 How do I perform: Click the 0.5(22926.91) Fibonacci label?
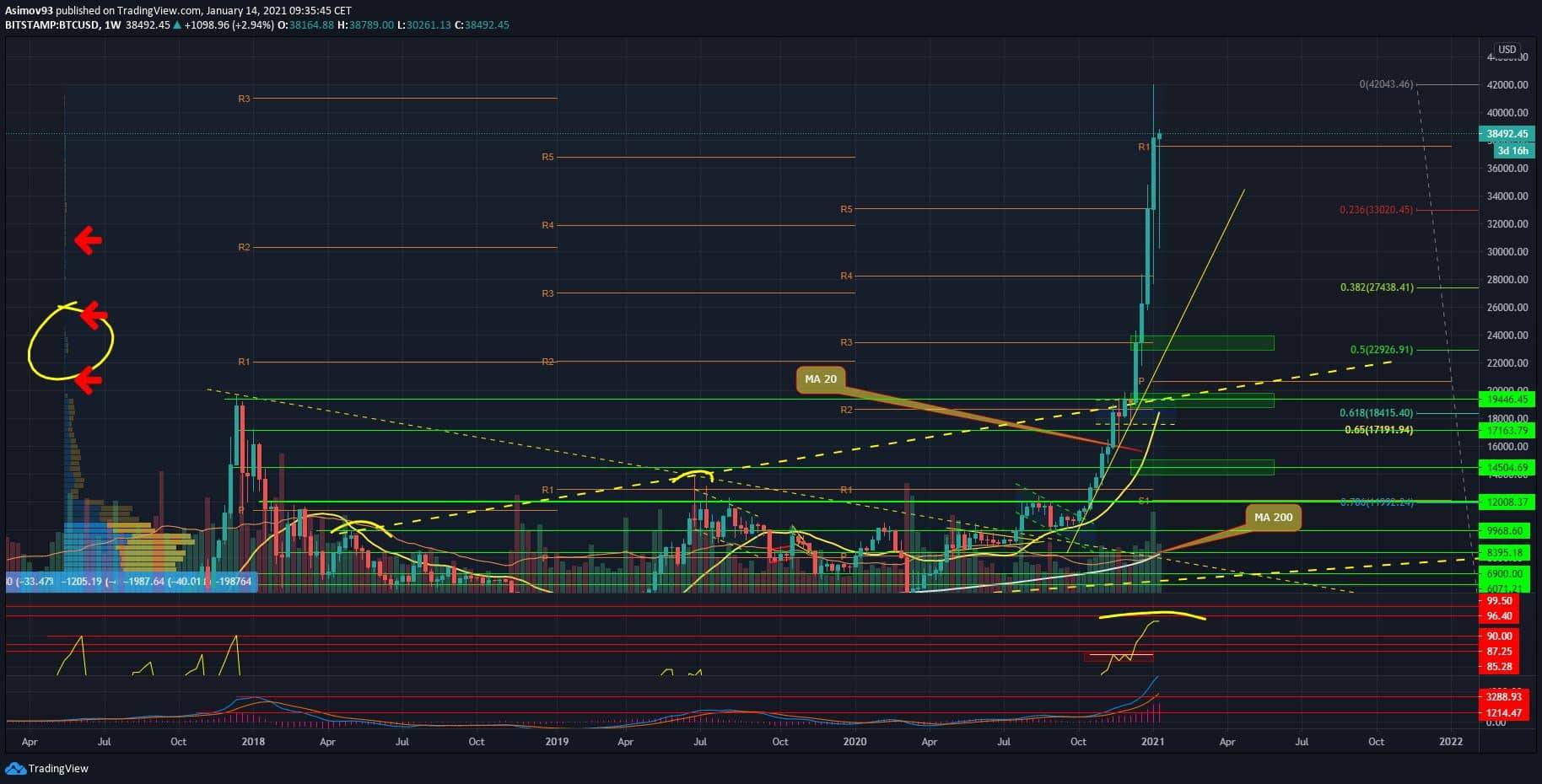[1381, 350]
